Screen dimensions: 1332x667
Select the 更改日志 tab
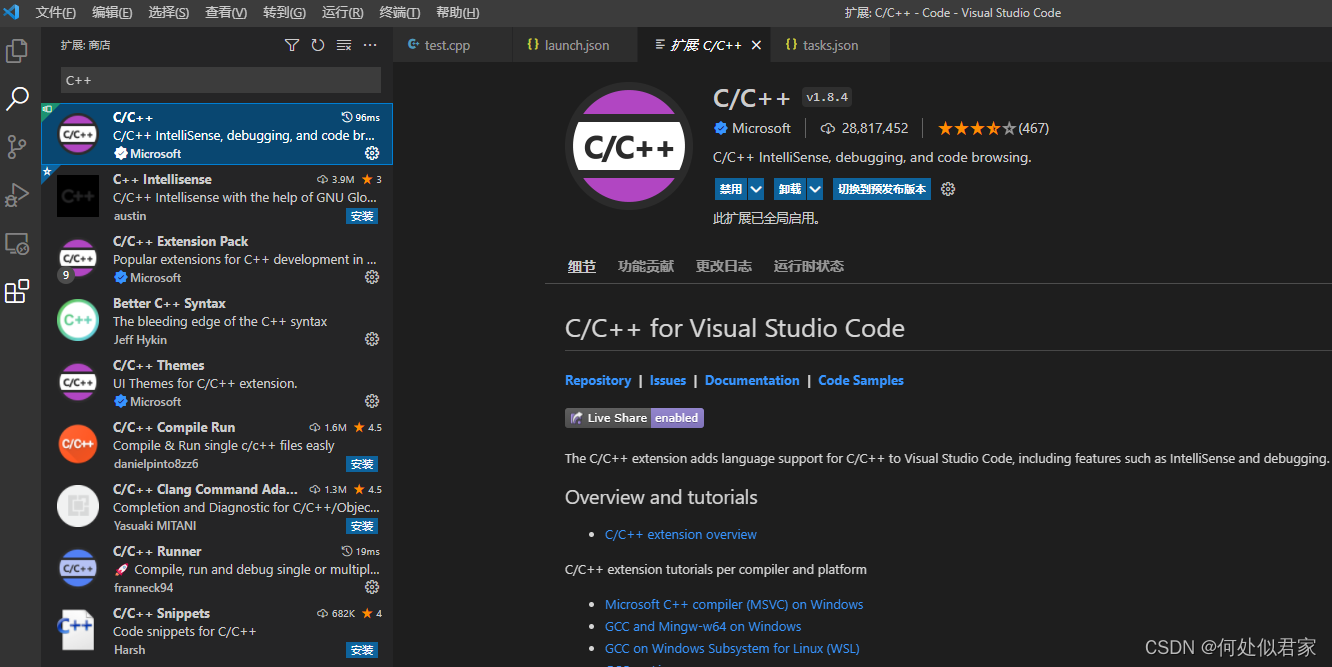pos(724,266)
